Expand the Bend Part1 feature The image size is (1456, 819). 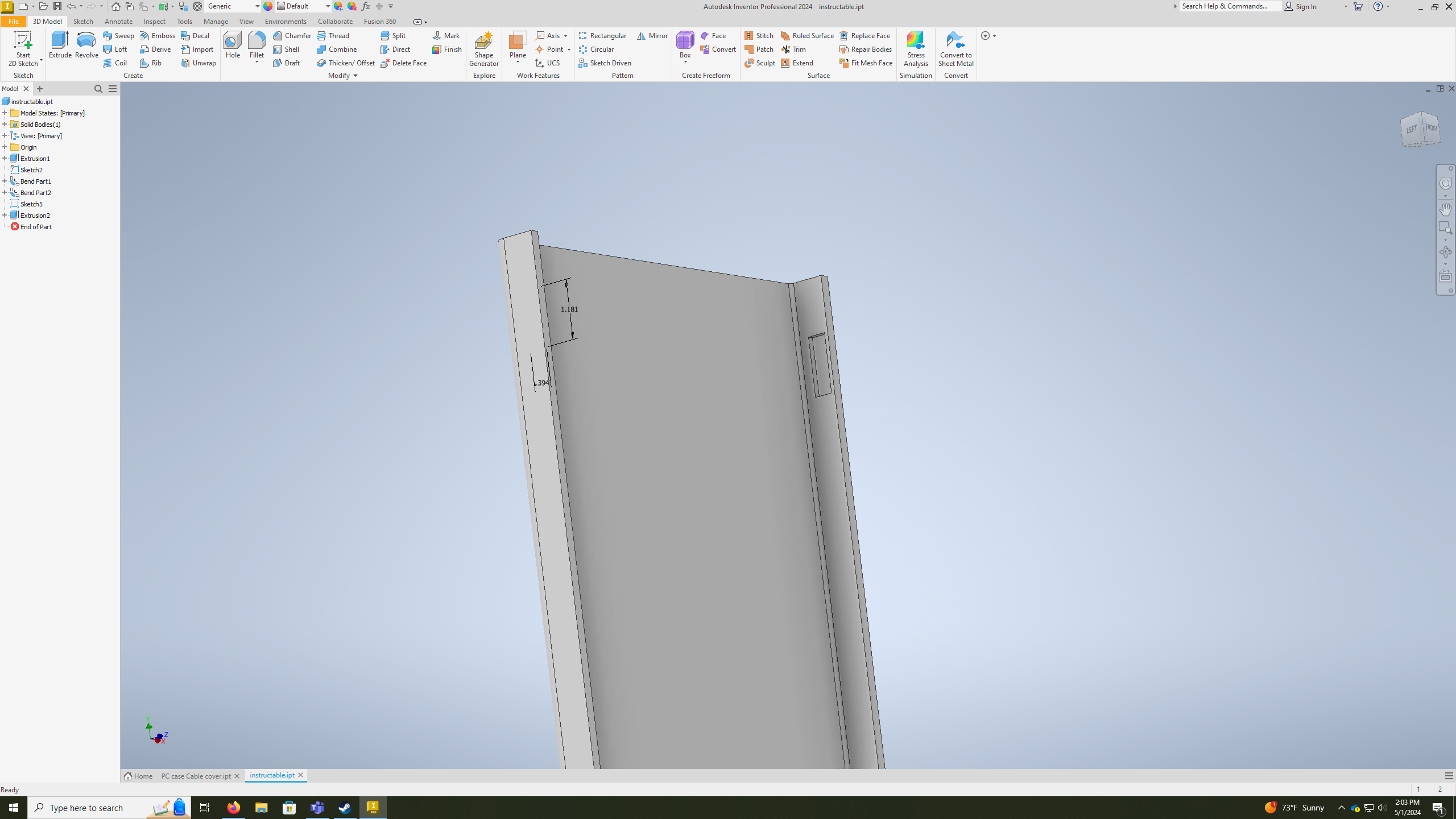[5, 181]
